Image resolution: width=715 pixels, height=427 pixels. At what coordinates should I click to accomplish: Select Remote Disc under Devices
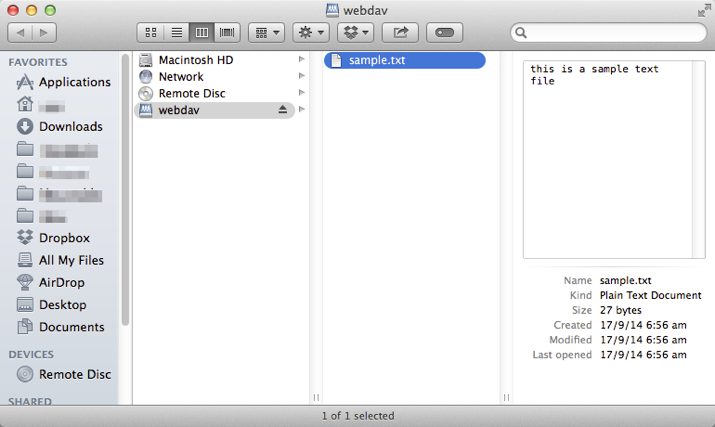(64, 374)
